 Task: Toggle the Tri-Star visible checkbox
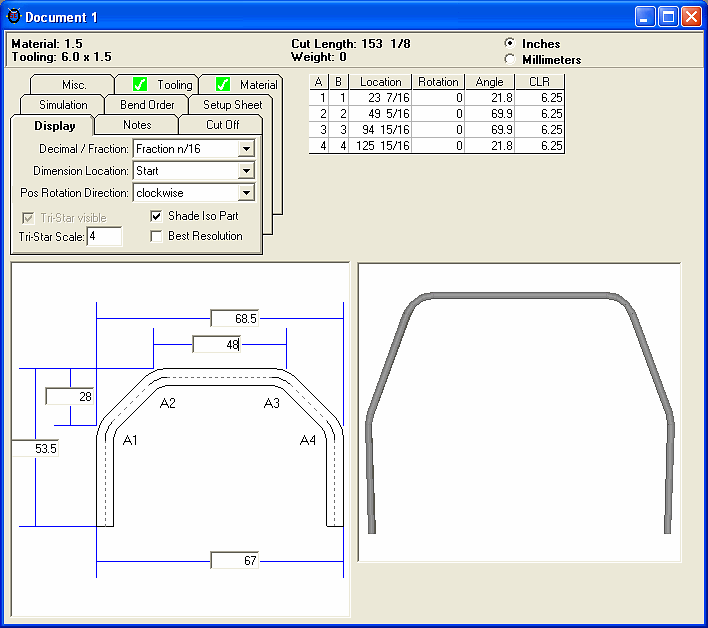click(28, 218)
